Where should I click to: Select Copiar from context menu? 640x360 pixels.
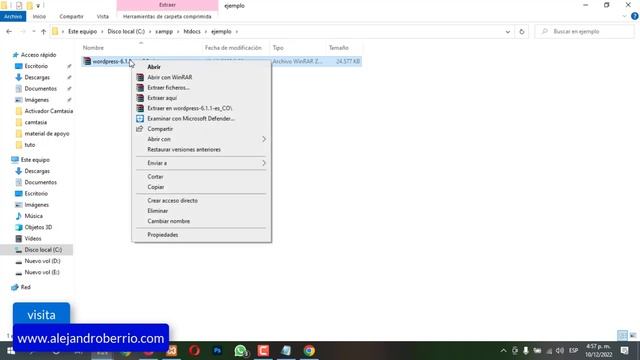[x=156, y=187]
